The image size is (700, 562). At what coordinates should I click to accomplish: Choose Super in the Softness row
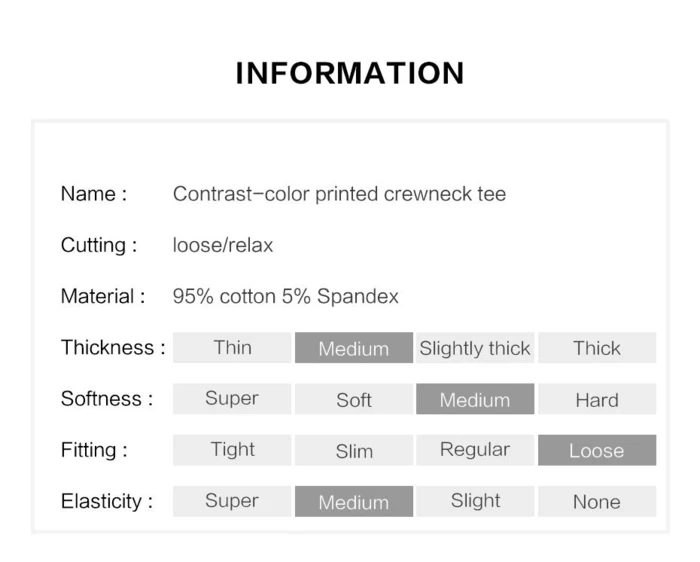[x=232, y=399]
